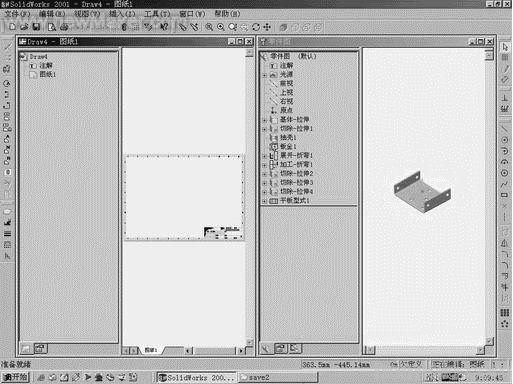The image size is (513, 384).
Task: Select the Rotate View icon
Action: click(x=256, y=27)
